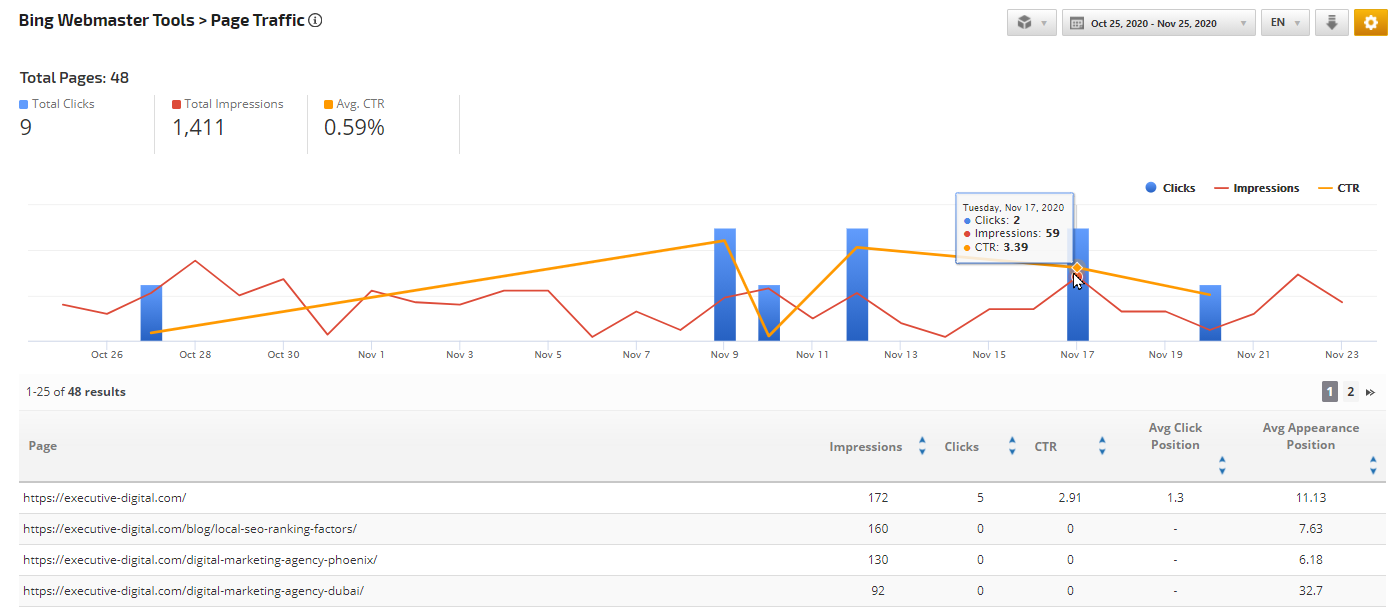Open the local-seo-ranking-factors page link
1394x611 pixels.
(190, 529)
